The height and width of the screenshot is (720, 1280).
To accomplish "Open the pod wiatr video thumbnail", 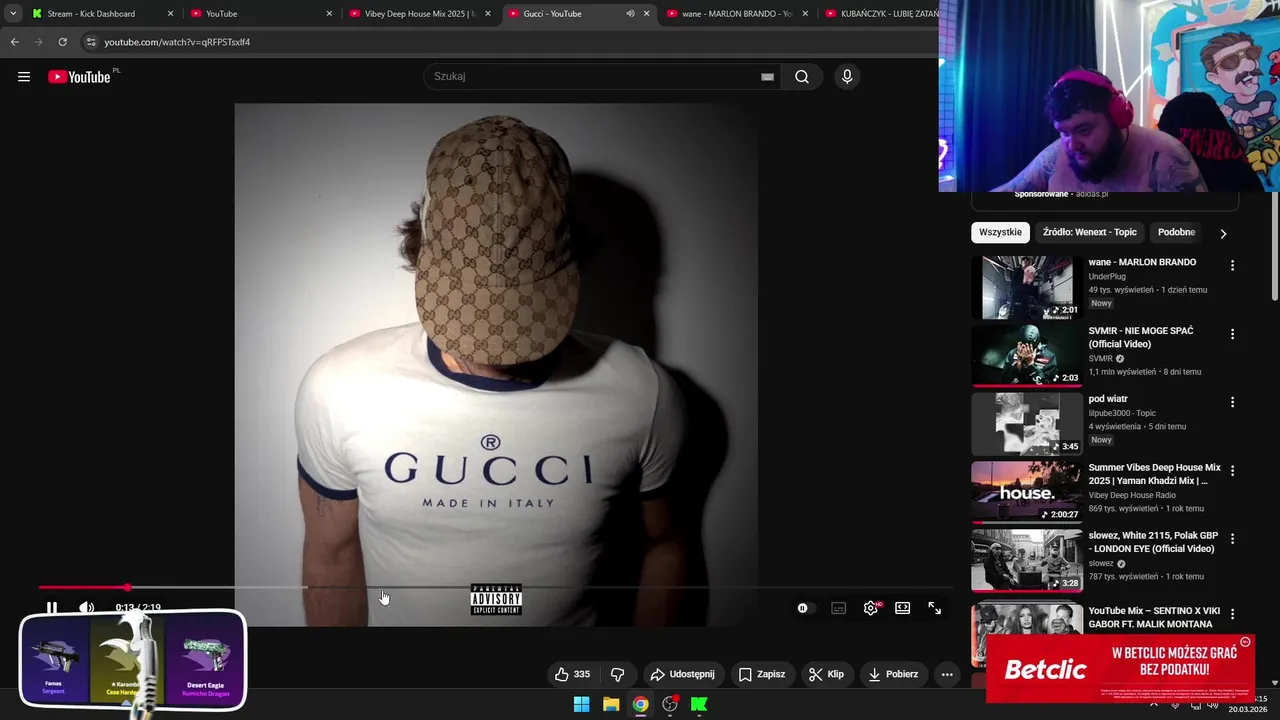I will pyautogui.click(x=1026, y=423).
